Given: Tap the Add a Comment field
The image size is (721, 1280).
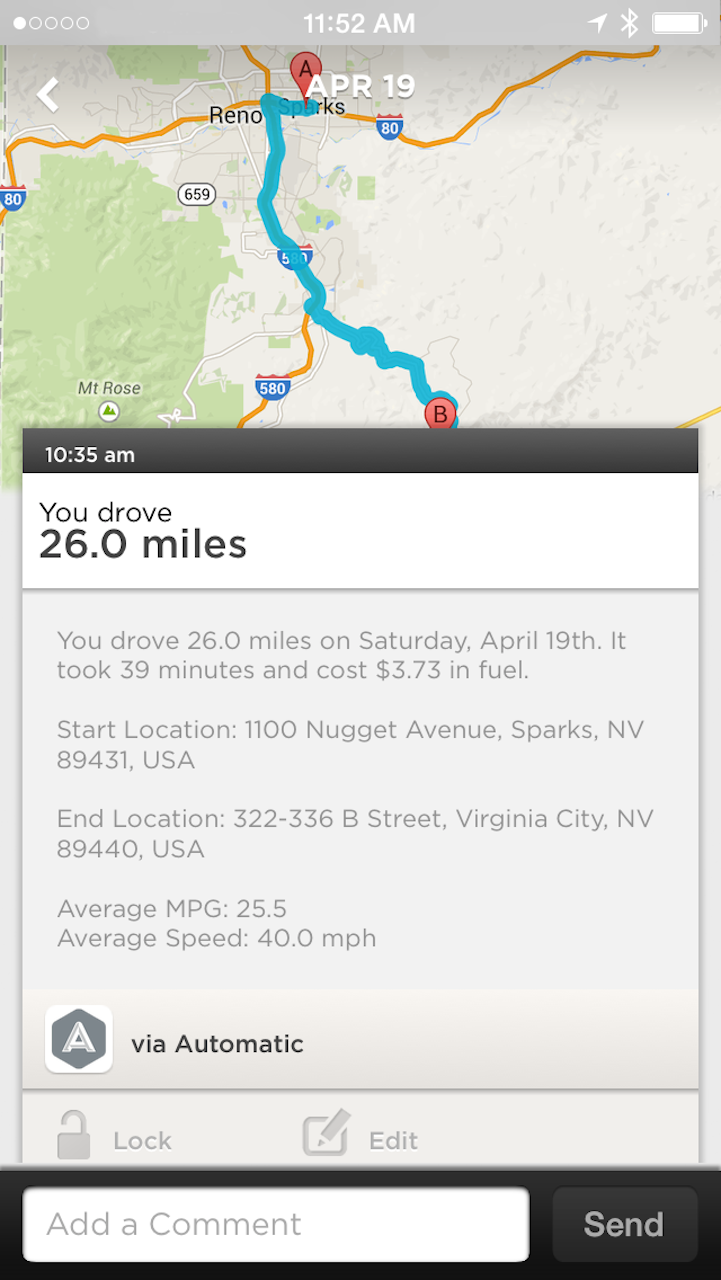Looking at the screenshot, I should point(276,1224).
